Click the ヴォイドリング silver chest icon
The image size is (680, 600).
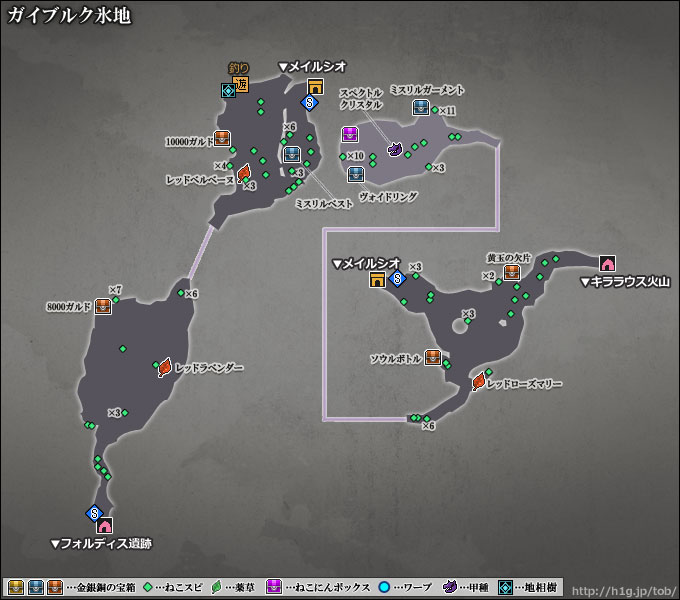(x=356, y=175)
